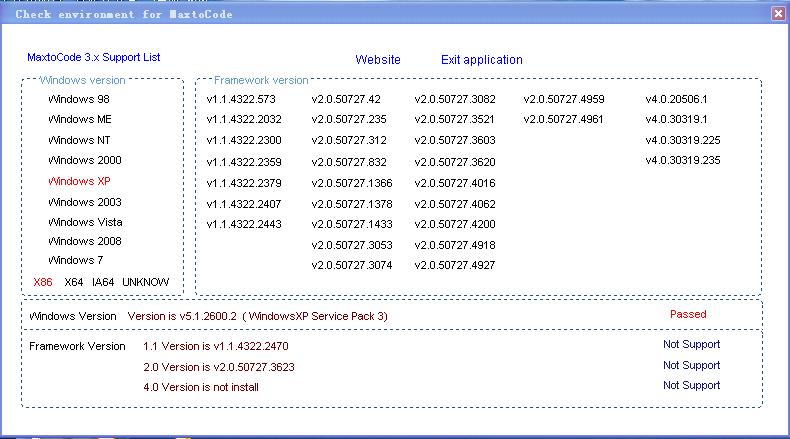Click framework version v2.0.50727.312
Screen dimensions: 790x439
tap(349, 140)
